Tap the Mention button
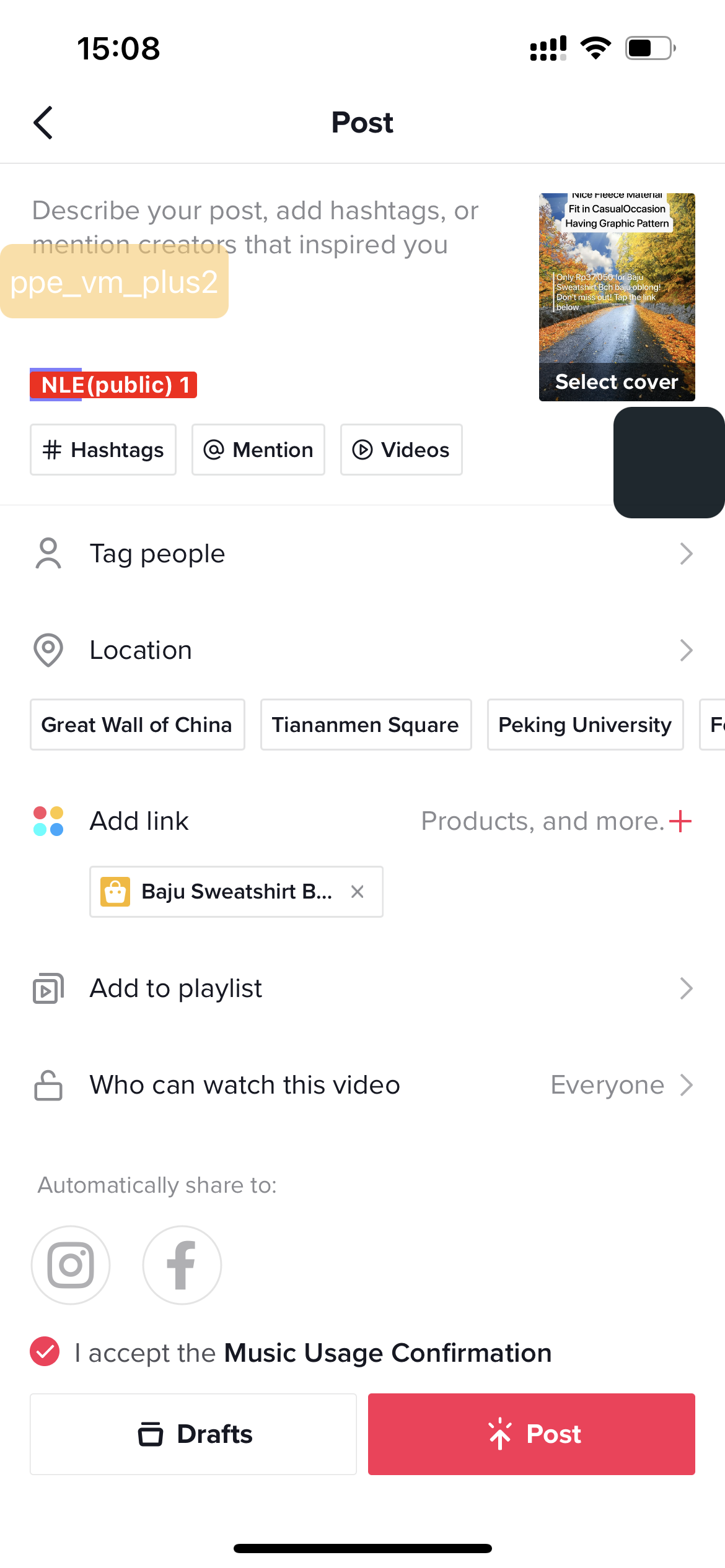 click(x=258, y=450)
